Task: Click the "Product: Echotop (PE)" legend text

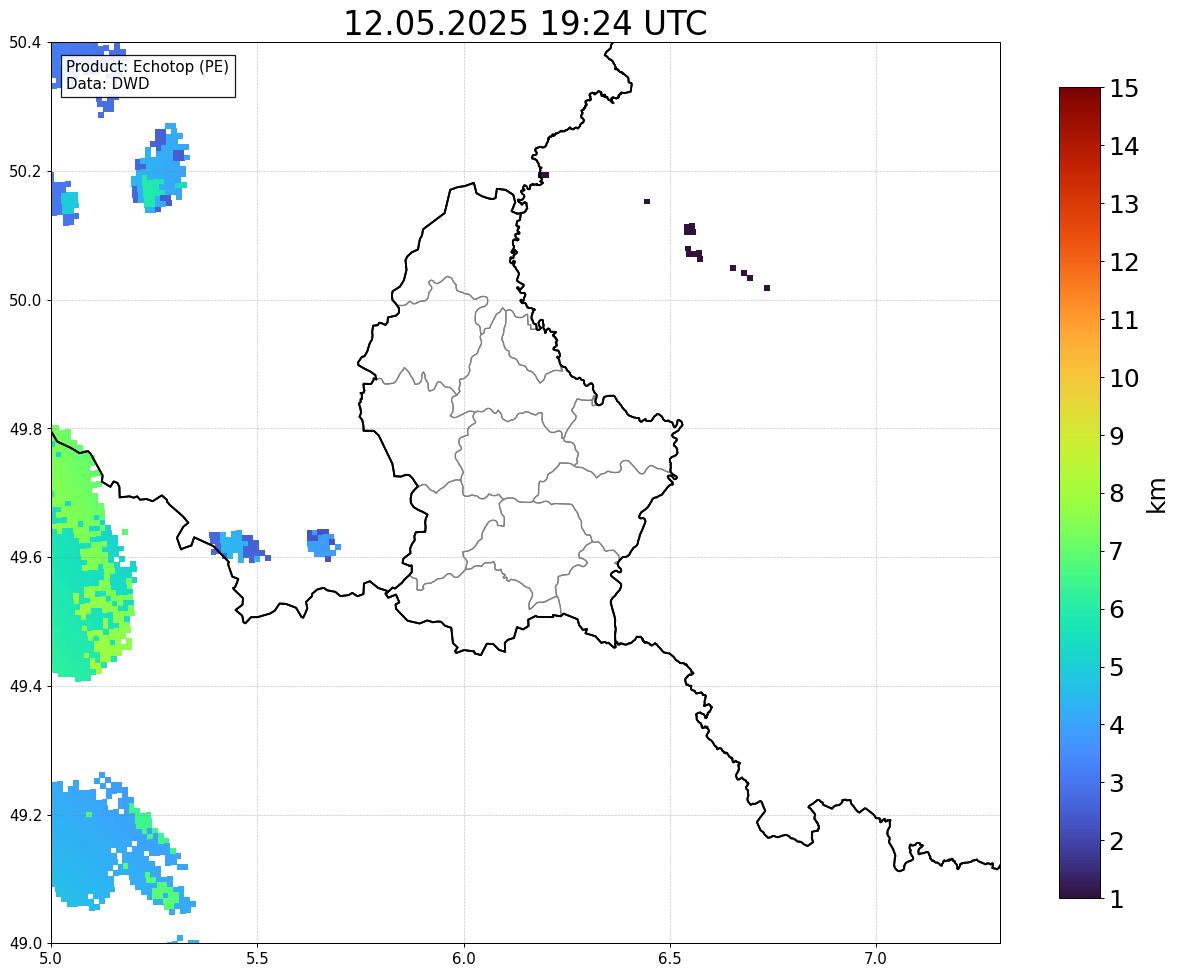Action: click(x=147, y=67)
